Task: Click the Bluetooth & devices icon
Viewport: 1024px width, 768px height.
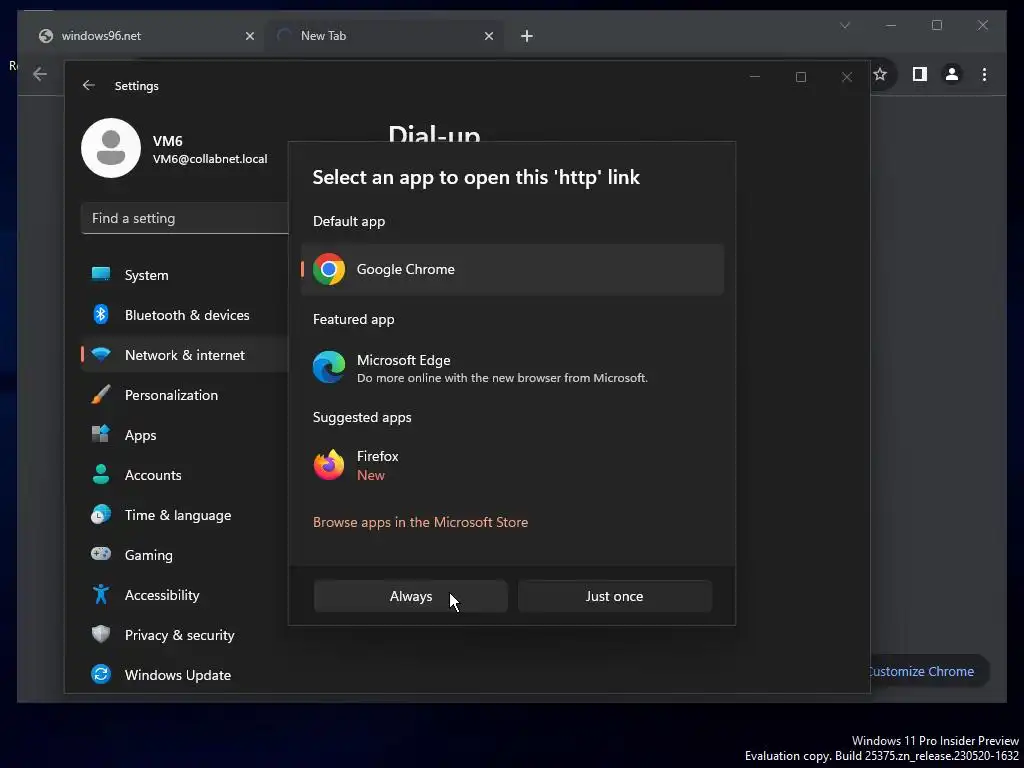Action: pyautogui.click(x=101, y=314)
